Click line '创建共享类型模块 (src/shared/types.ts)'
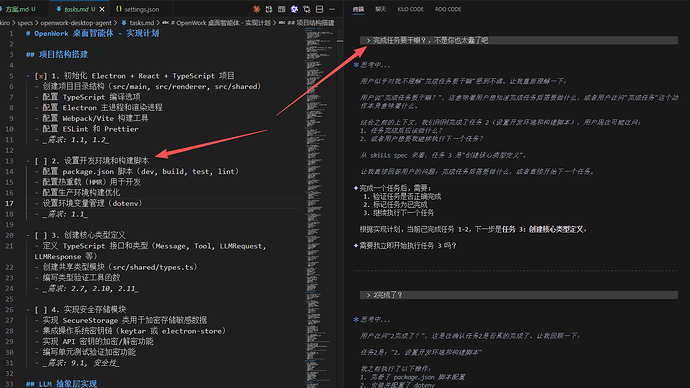 [x=120, y=267]
